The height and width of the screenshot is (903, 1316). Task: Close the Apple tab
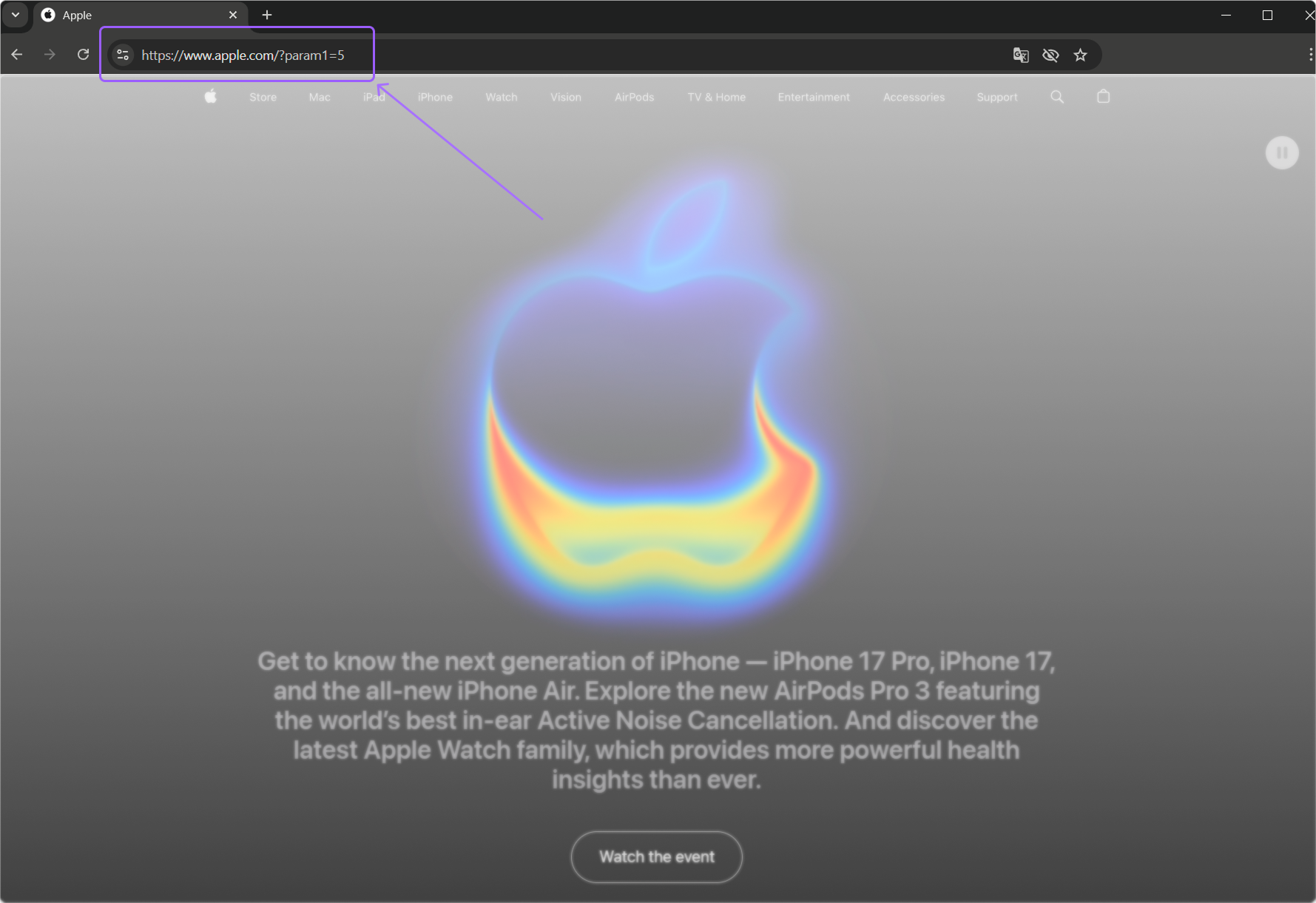[233, 15]
